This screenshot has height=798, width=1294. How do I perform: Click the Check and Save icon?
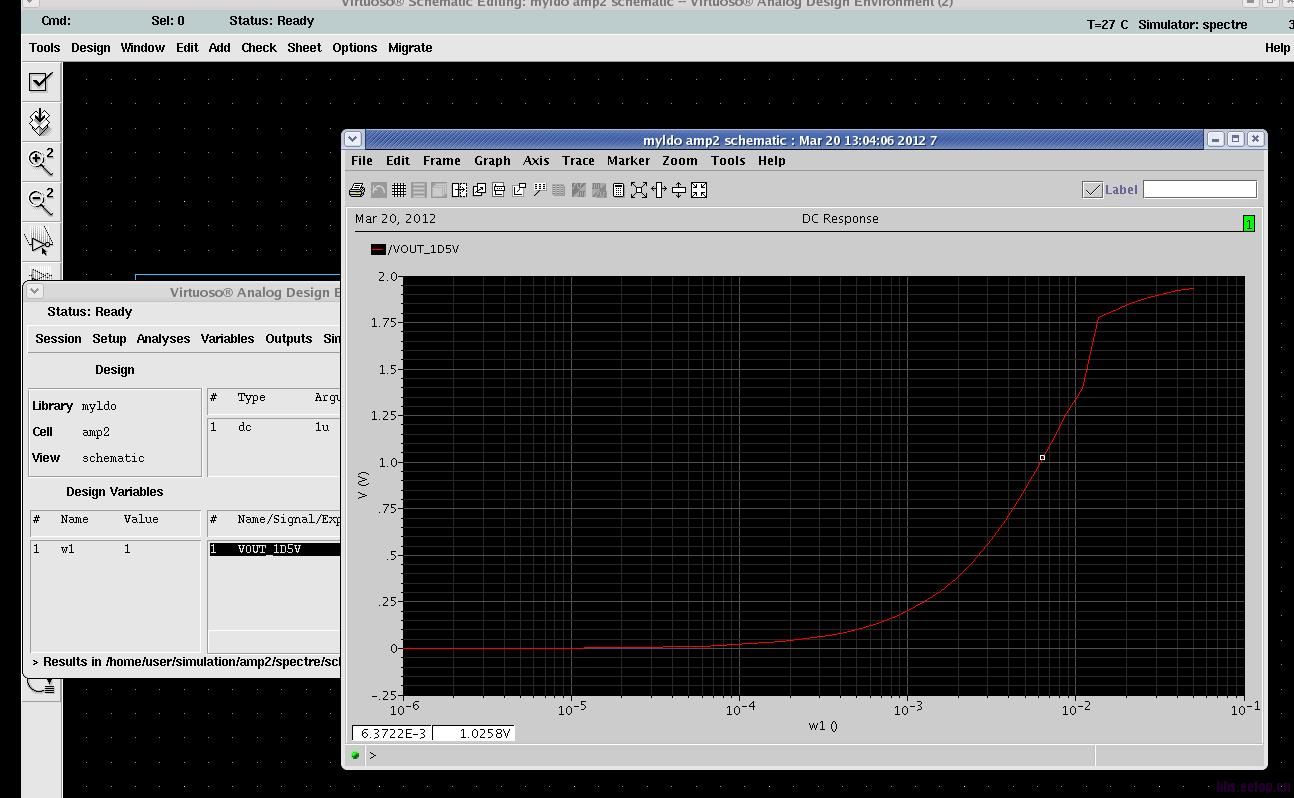click(x=40, y=82)
